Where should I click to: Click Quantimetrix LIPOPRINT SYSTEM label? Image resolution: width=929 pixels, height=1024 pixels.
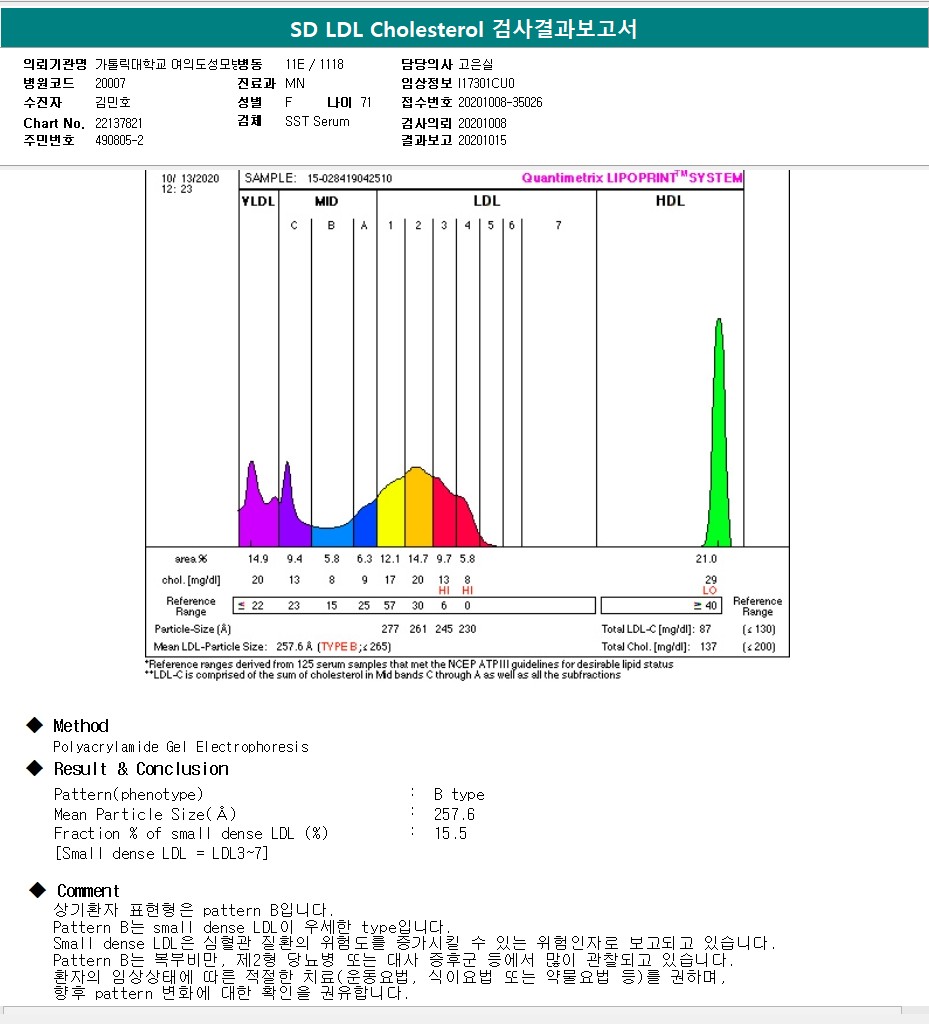pos(632,178)
